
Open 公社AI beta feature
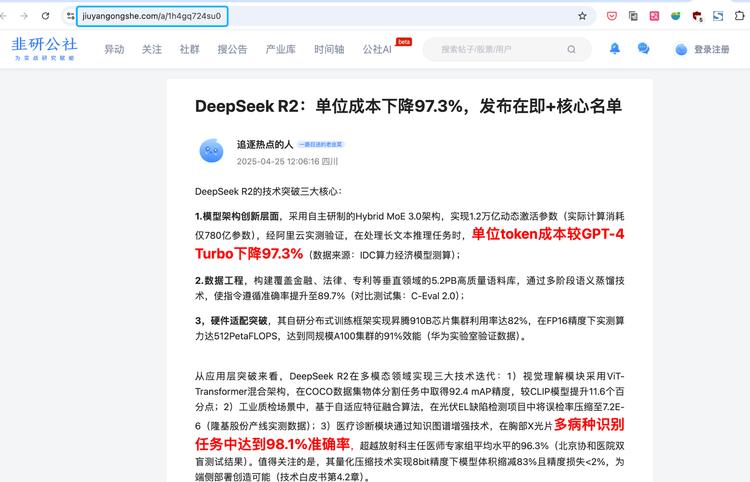(x=378, y=49)
